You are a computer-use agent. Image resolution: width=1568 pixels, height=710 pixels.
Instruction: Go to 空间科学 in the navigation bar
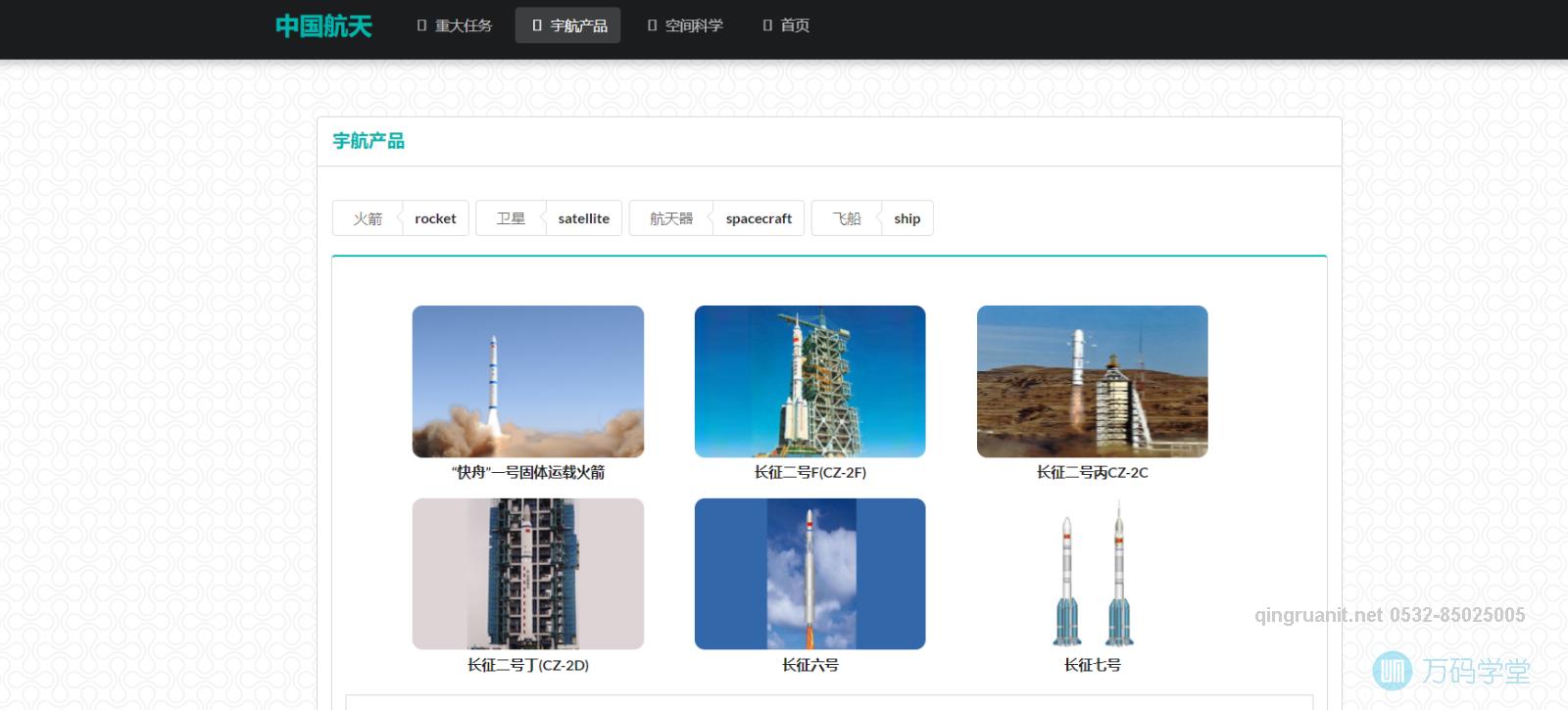point(684,25)
